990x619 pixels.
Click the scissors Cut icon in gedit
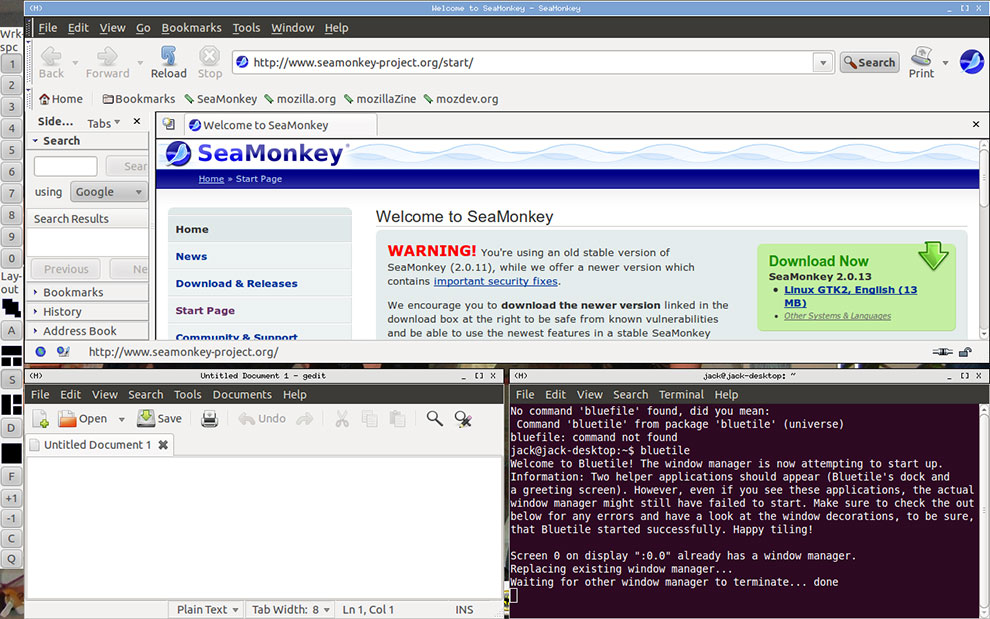(x=342, y=419)
